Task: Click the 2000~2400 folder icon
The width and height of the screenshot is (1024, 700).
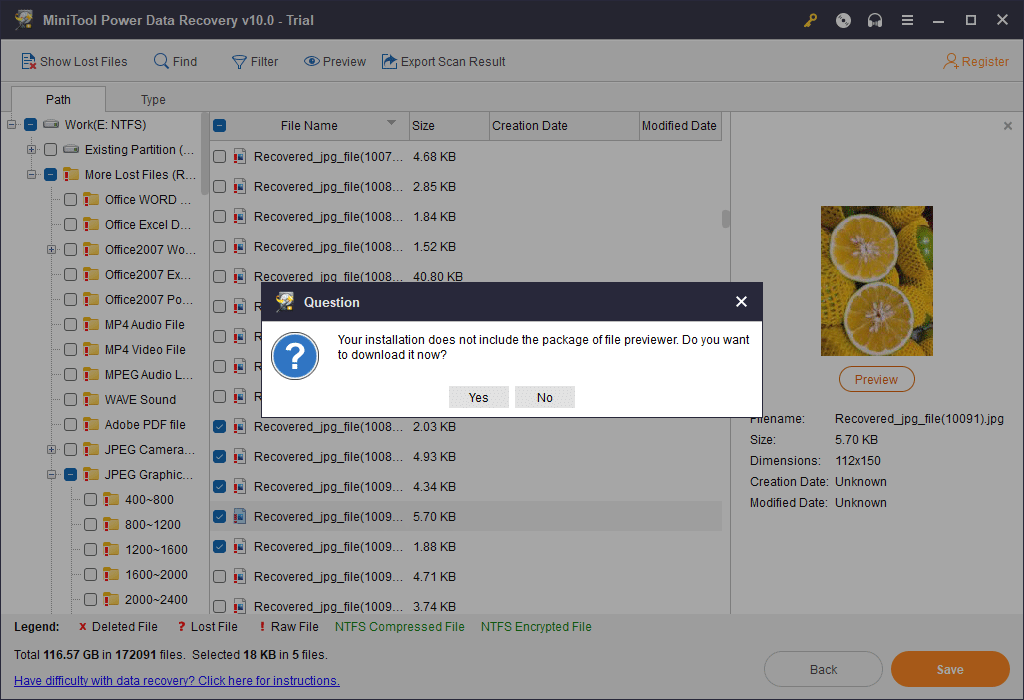Action: point(111,599)
